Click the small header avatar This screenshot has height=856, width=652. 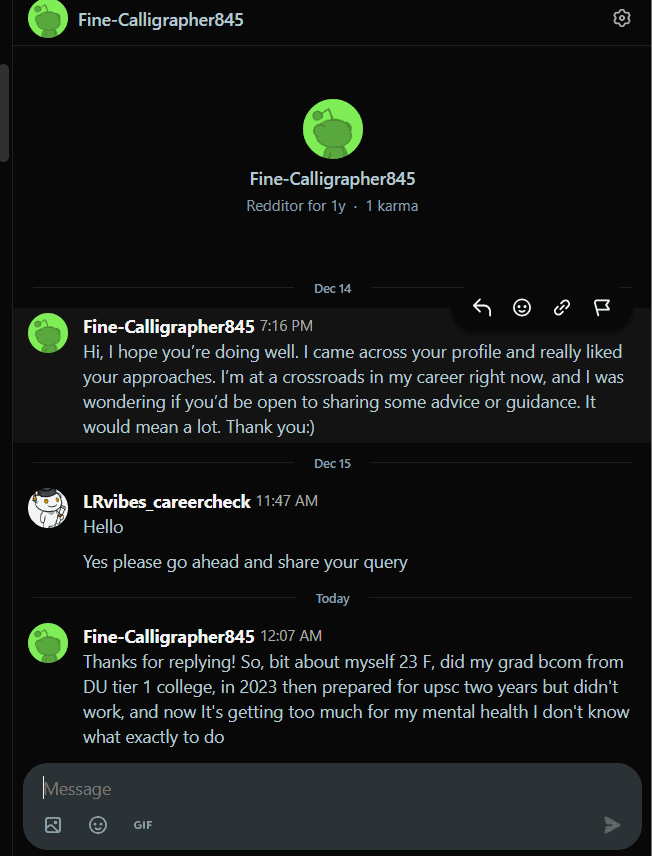(x=47, y=19)
